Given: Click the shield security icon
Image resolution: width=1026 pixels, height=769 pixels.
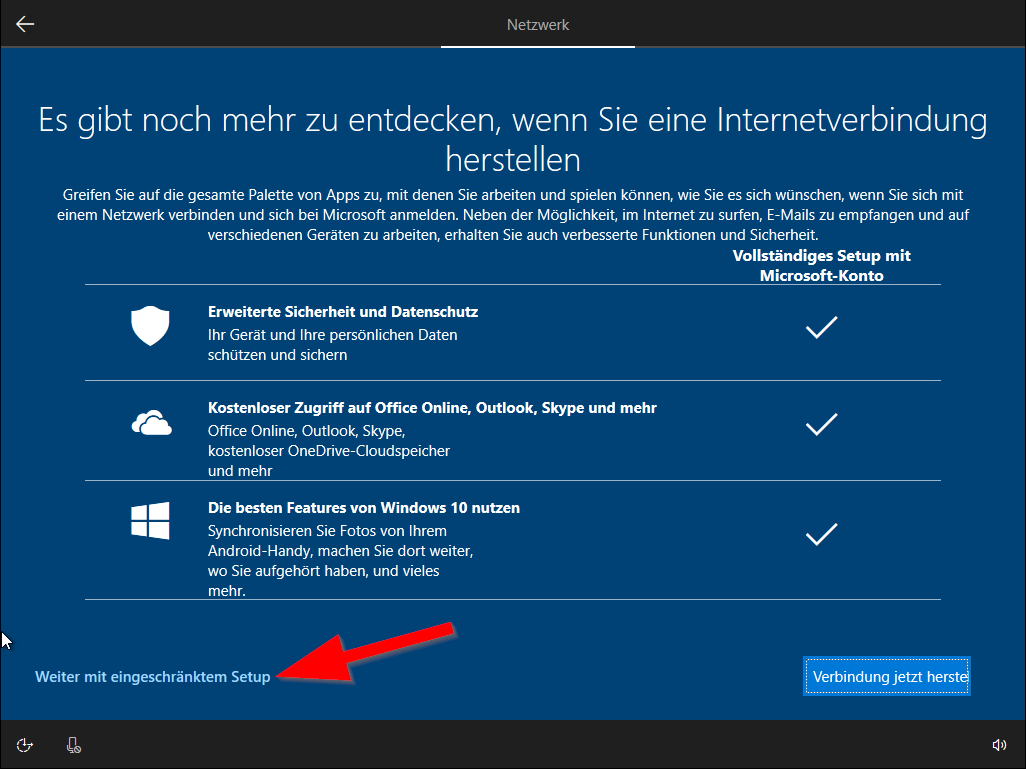Looking at the screenshot, I should tap(150, 325).
